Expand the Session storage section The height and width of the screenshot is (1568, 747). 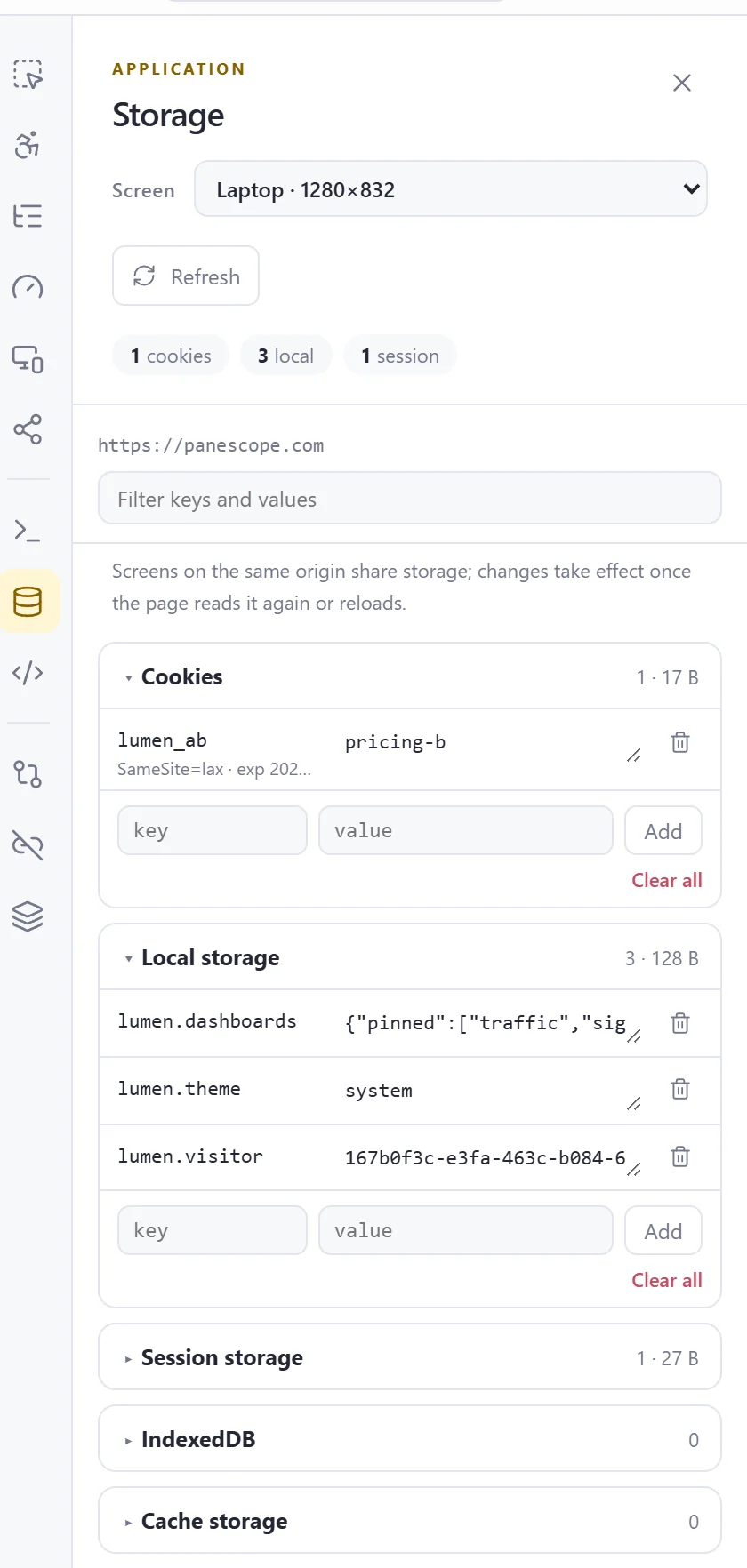410,1357
